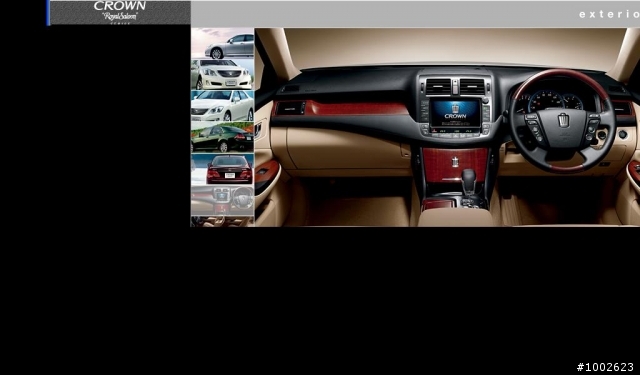Open the dark green Crown thumbnail
Image resolution: width=640 pixels, height=375 pixels.
222,138
